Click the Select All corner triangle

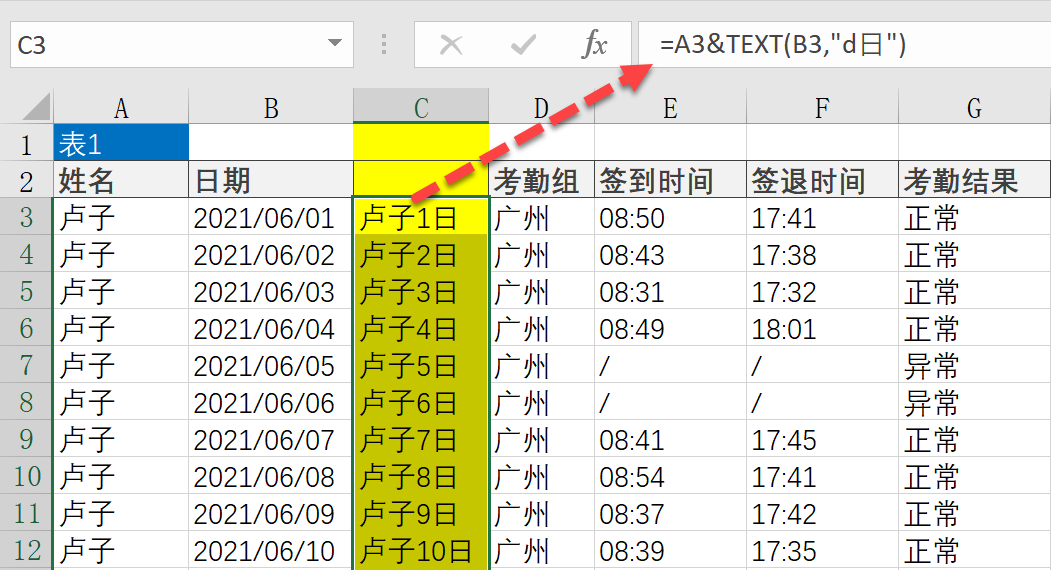pos(36,107)
